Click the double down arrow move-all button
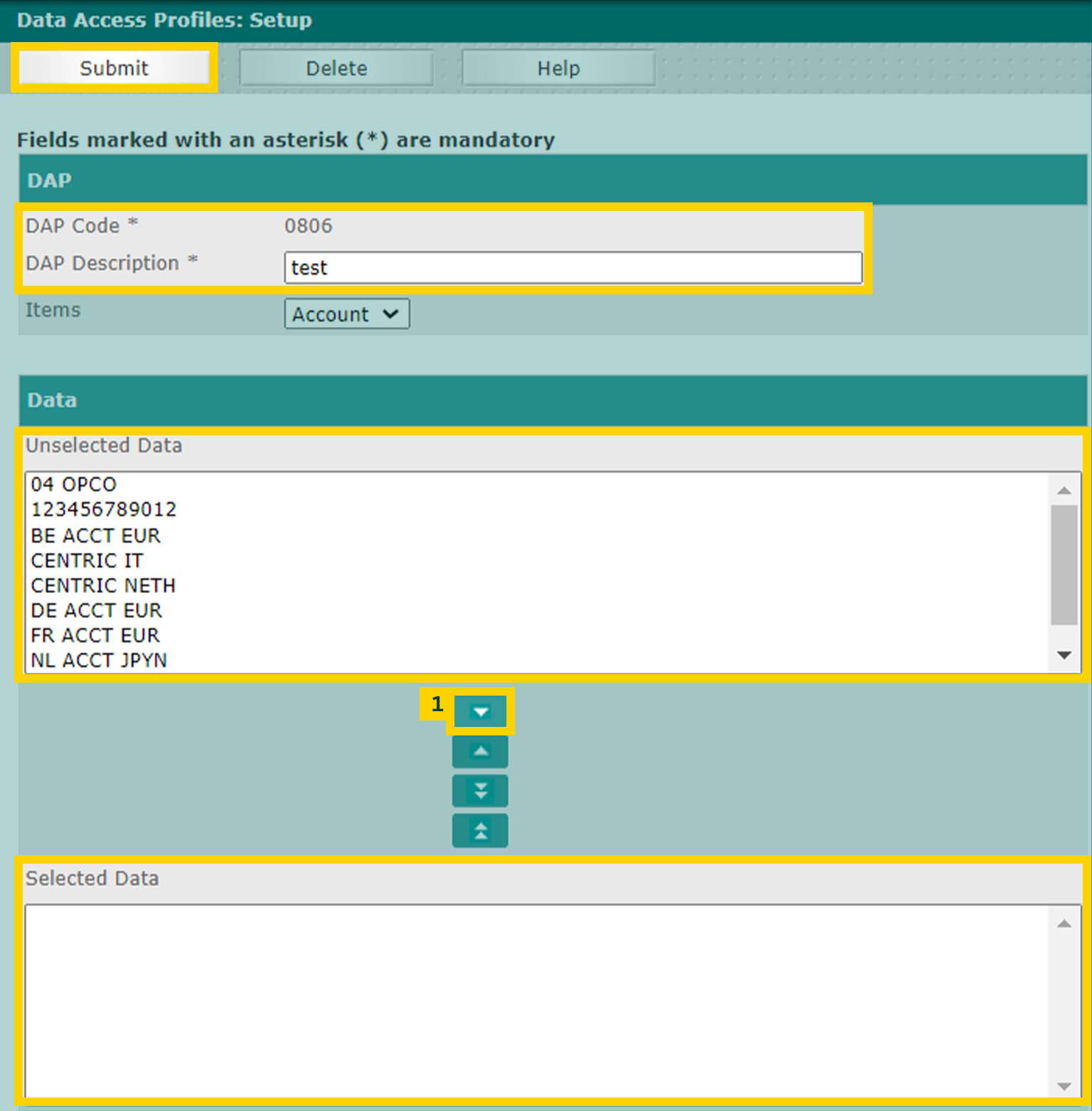 pyautogui.click(x=480, y=791)
